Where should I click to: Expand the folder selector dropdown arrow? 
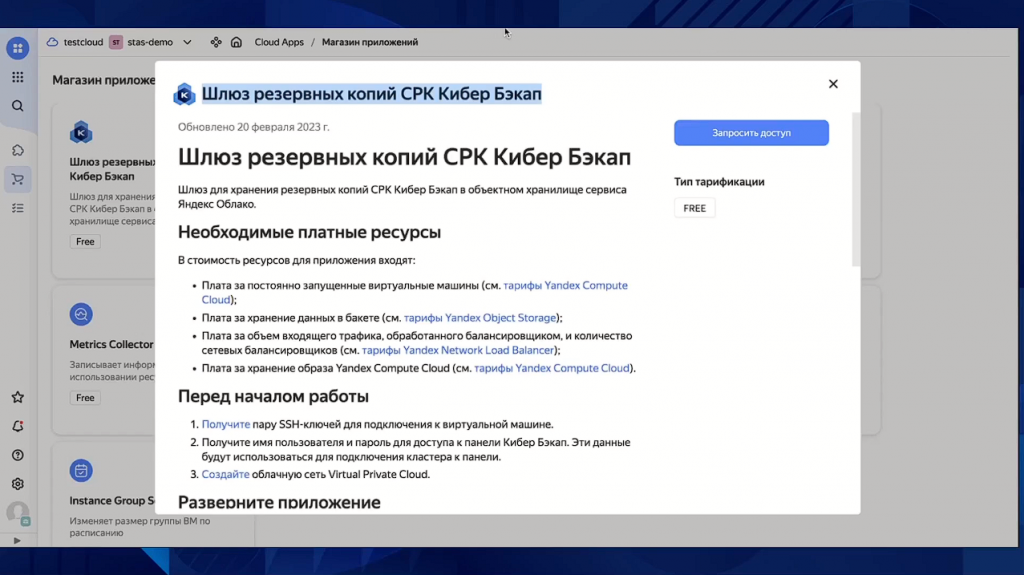(187, 42)
